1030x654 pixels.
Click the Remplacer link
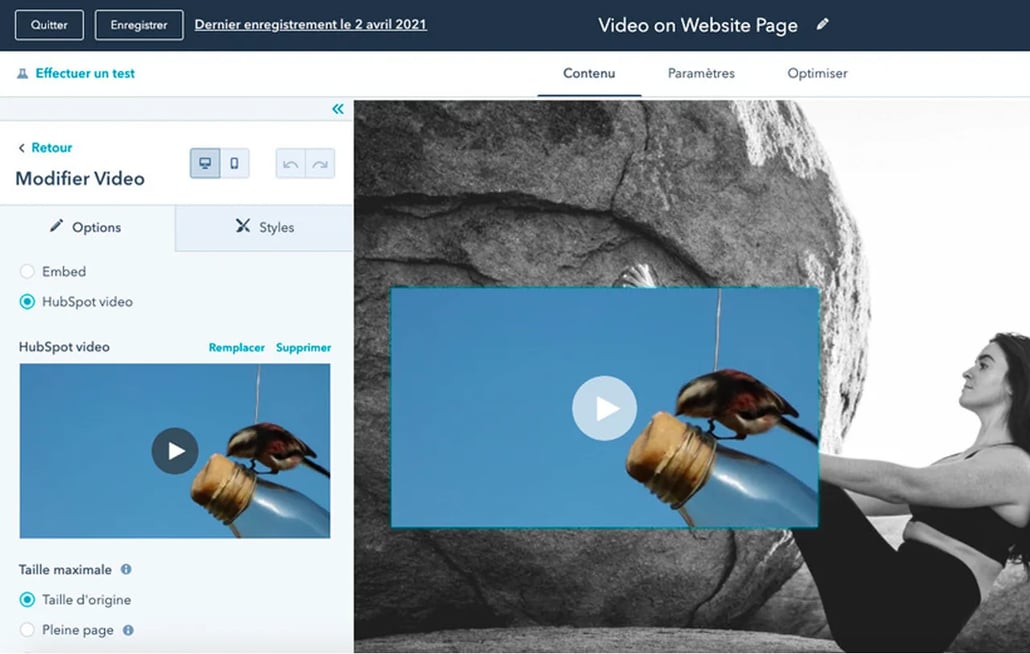tap(237, 348)
